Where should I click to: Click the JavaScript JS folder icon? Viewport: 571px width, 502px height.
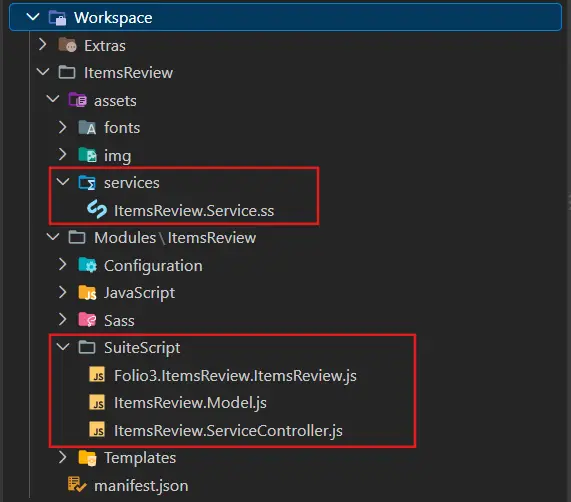87,293
